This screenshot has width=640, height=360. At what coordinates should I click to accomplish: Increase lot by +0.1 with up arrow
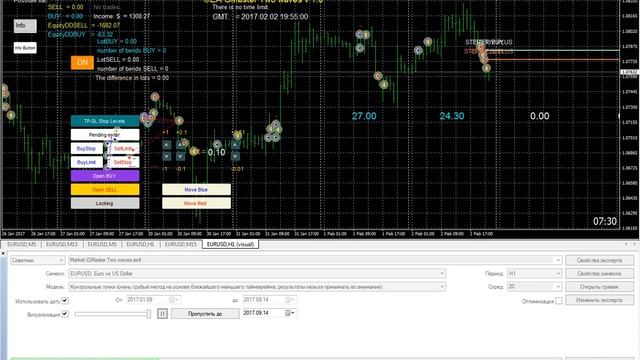click(x=180, y=145)
